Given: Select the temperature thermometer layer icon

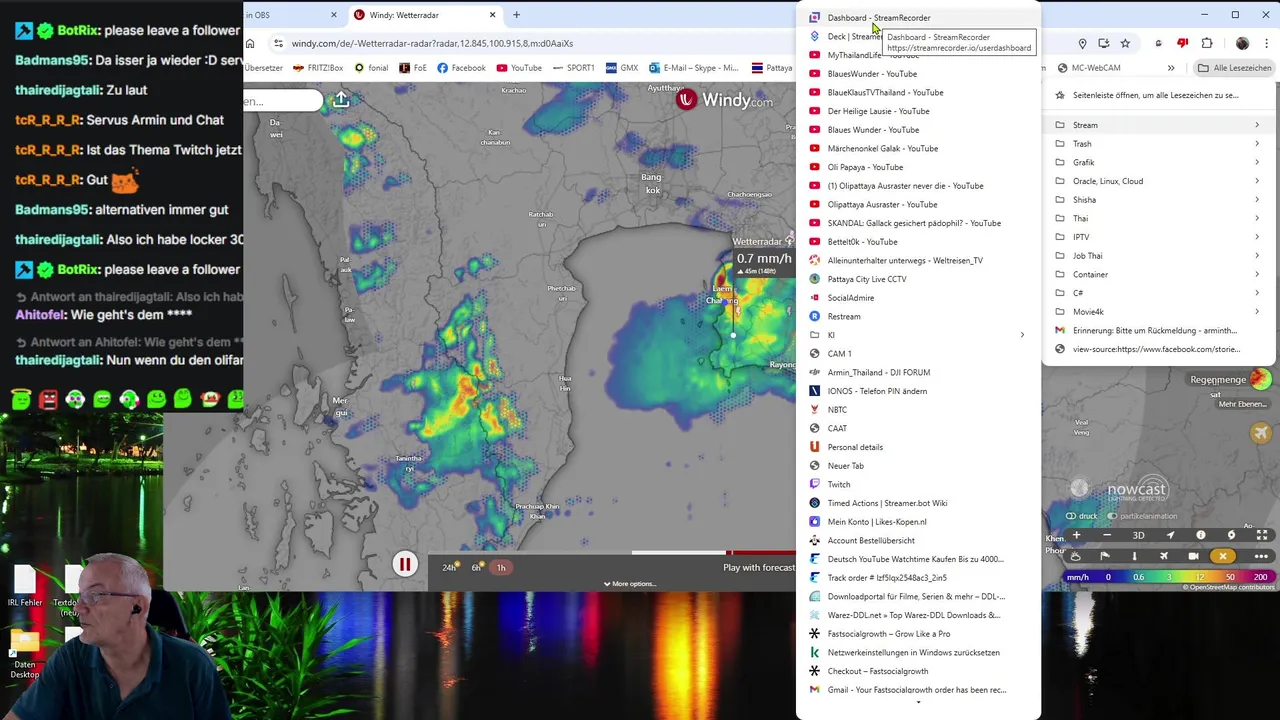Looking at the screenshot, I should pyautogui.click(x=1135, y=556).
